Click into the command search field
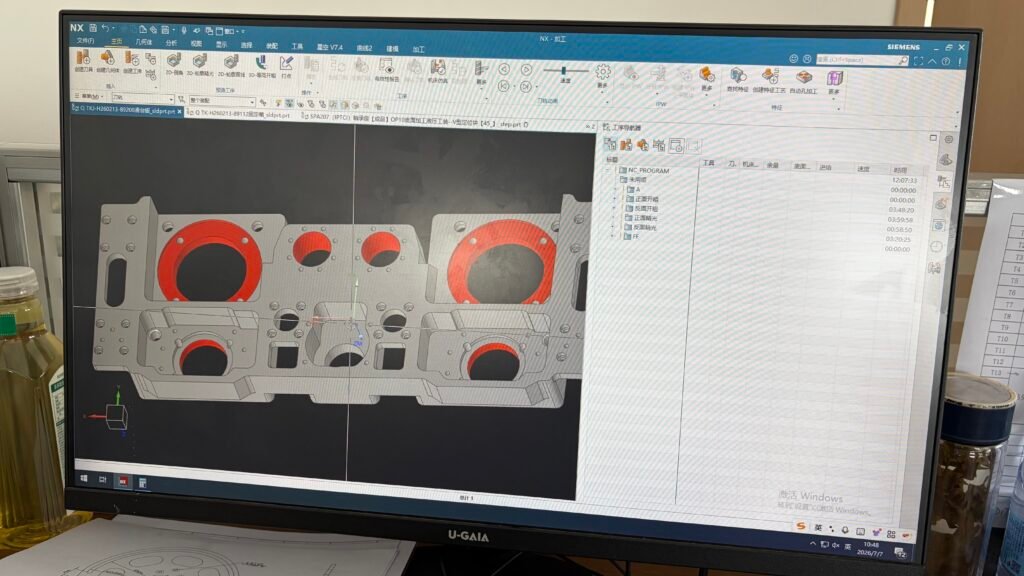 (x=857, y=59)
